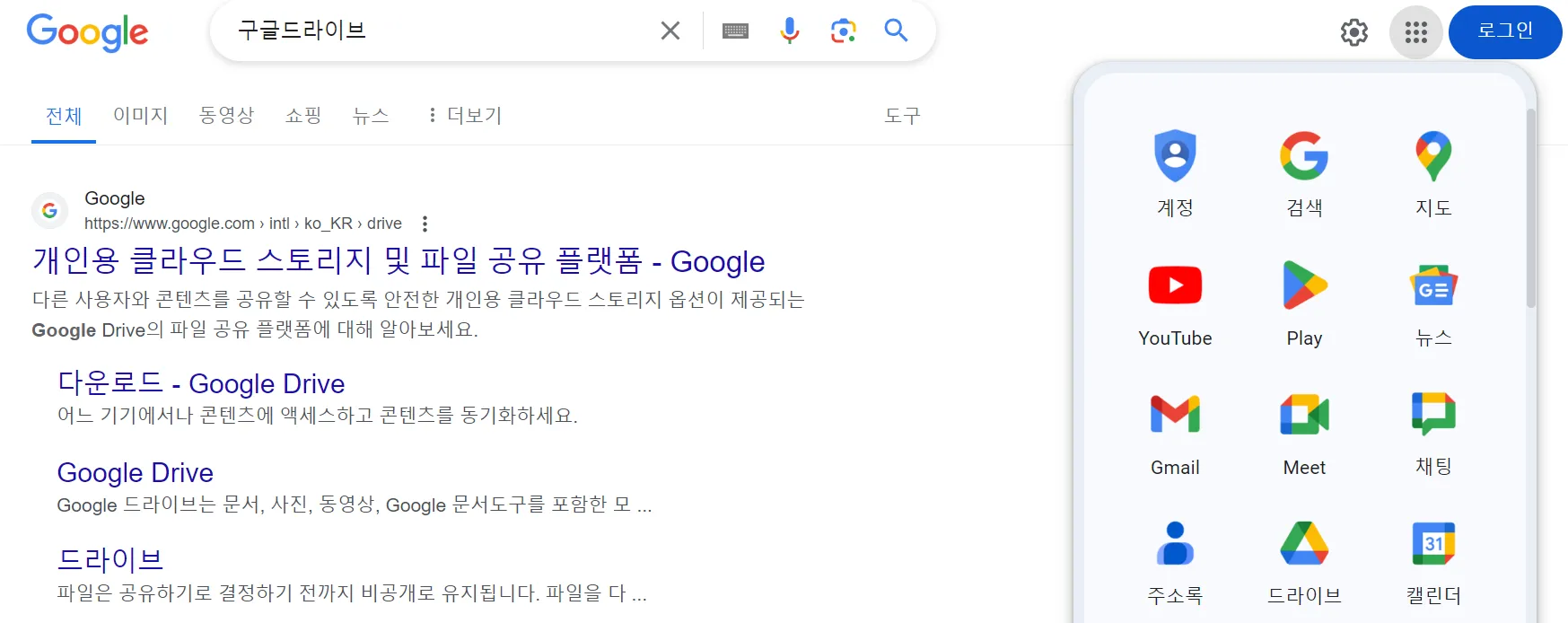Expand the 더보기 search categories menu

(464, 116)
